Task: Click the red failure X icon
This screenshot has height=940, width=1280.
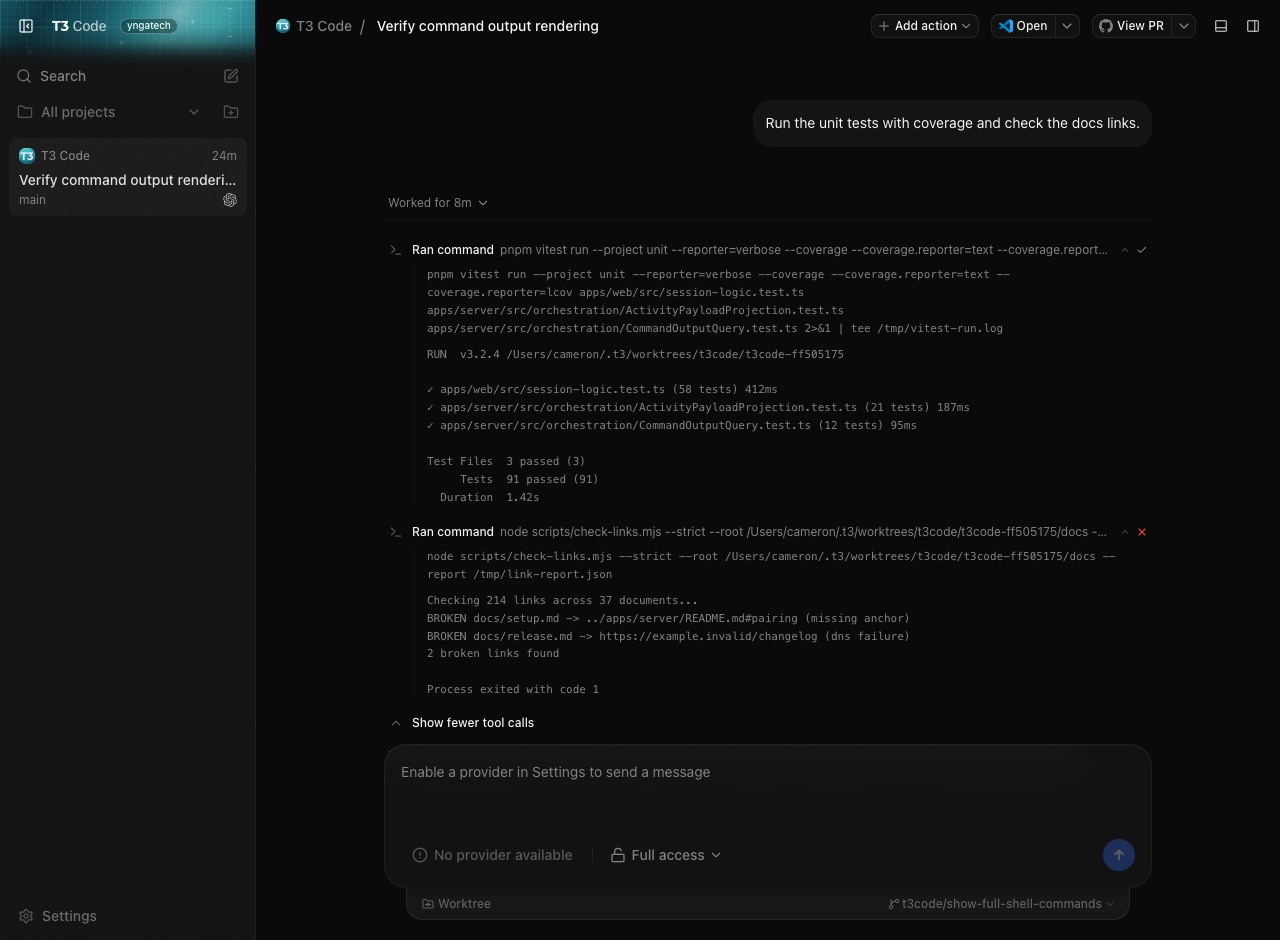Action: [x=1142, y=532]
